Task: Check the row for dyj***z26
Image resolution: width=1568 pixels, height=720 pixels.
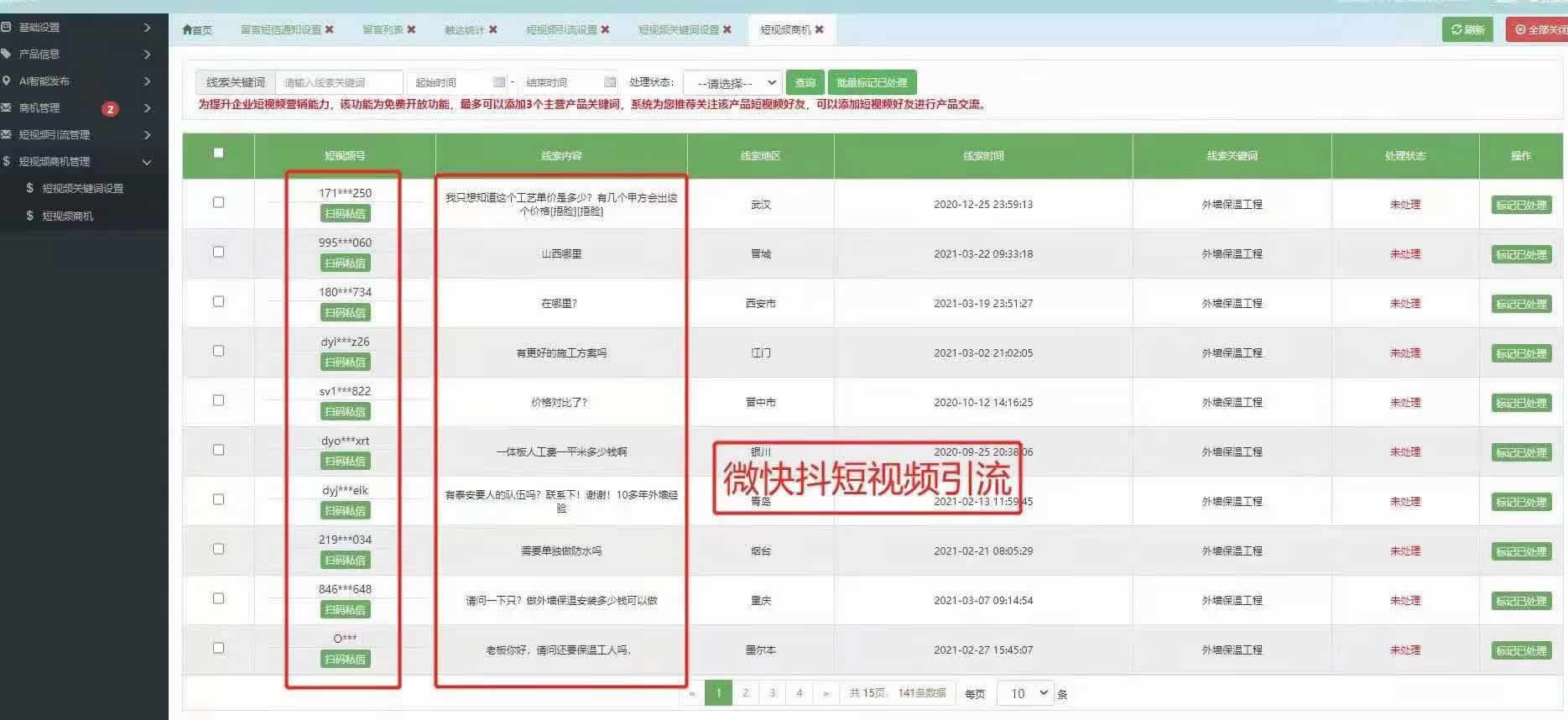Action: point(219,351)
